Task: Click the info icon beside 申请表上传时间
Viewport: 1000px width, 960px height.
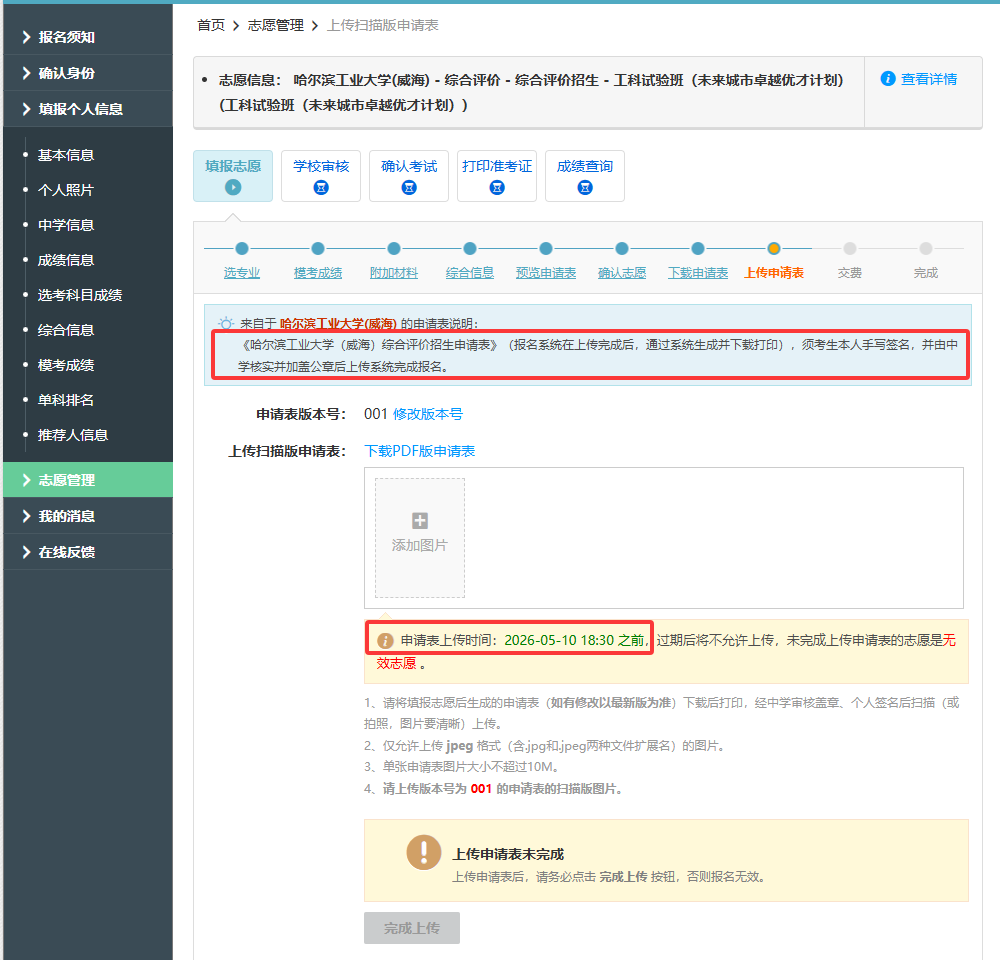Action: pyautogui.click(x=385, y=640)
